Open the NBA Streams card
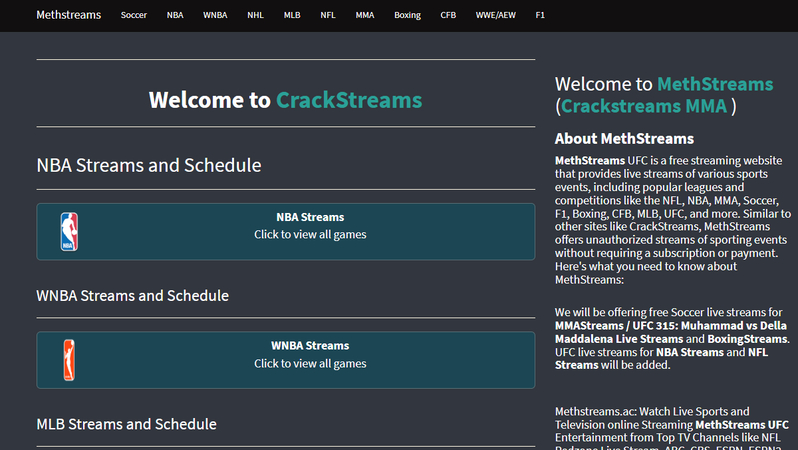 (286, 232)
